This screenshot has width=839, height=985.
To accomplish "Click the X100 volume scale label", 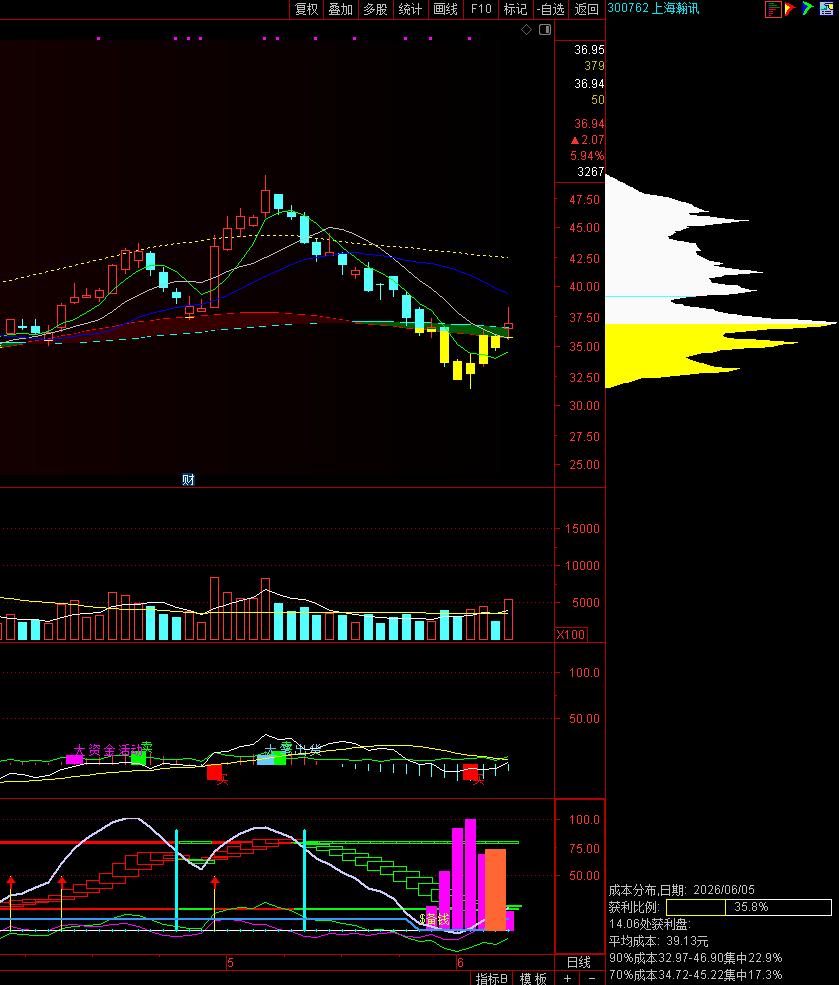I will [x=571, y=634].
